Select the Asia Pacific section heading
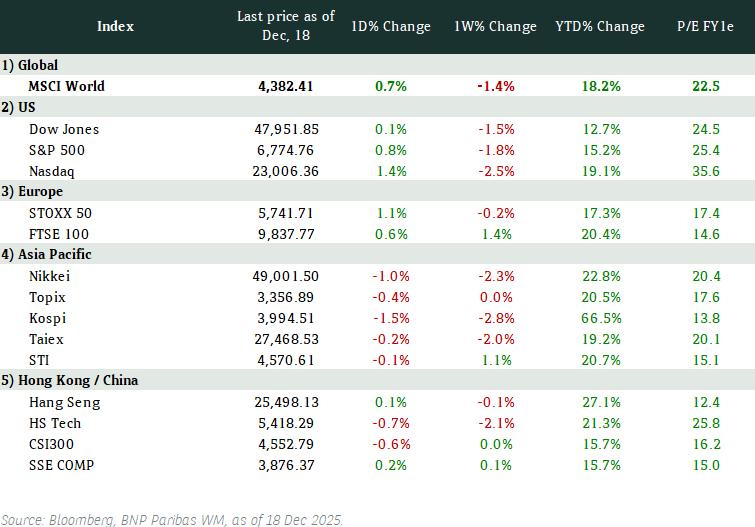Image resolution: width=755 pixels, height=527 pixels. [49, 255]
